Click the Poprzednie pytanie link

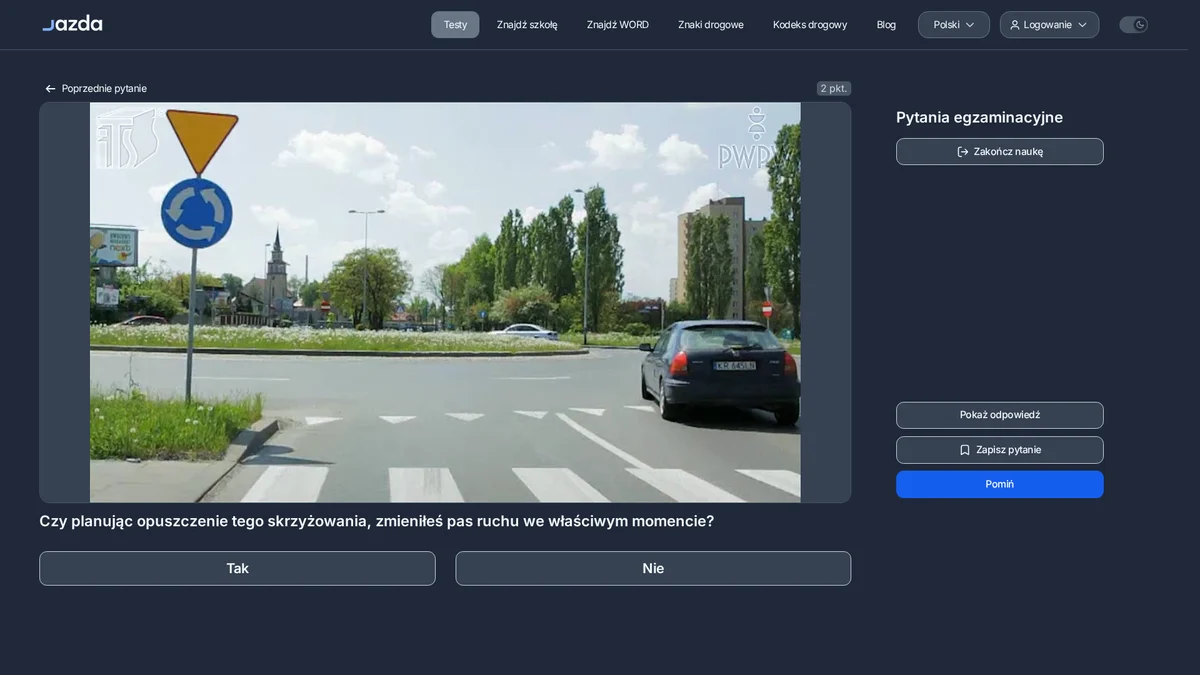[95, 89]
